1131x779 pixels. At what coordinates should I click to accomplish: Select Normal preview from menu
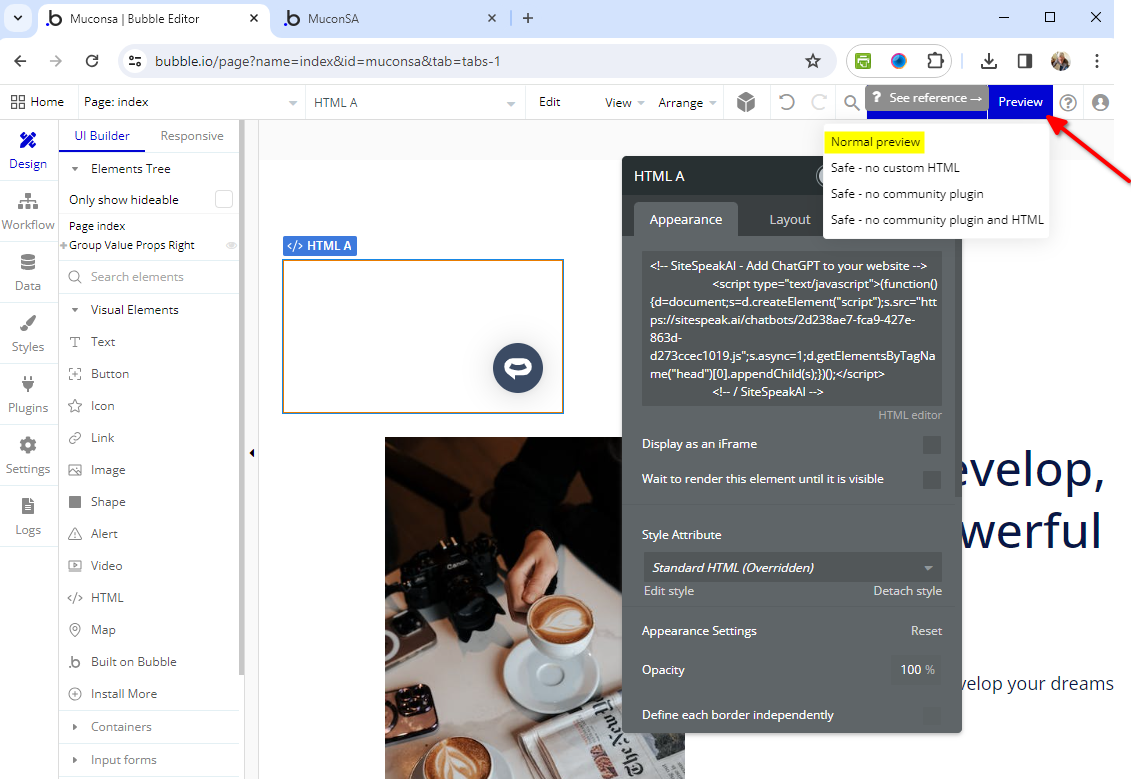pyautogui.click(x=876, y=142)
